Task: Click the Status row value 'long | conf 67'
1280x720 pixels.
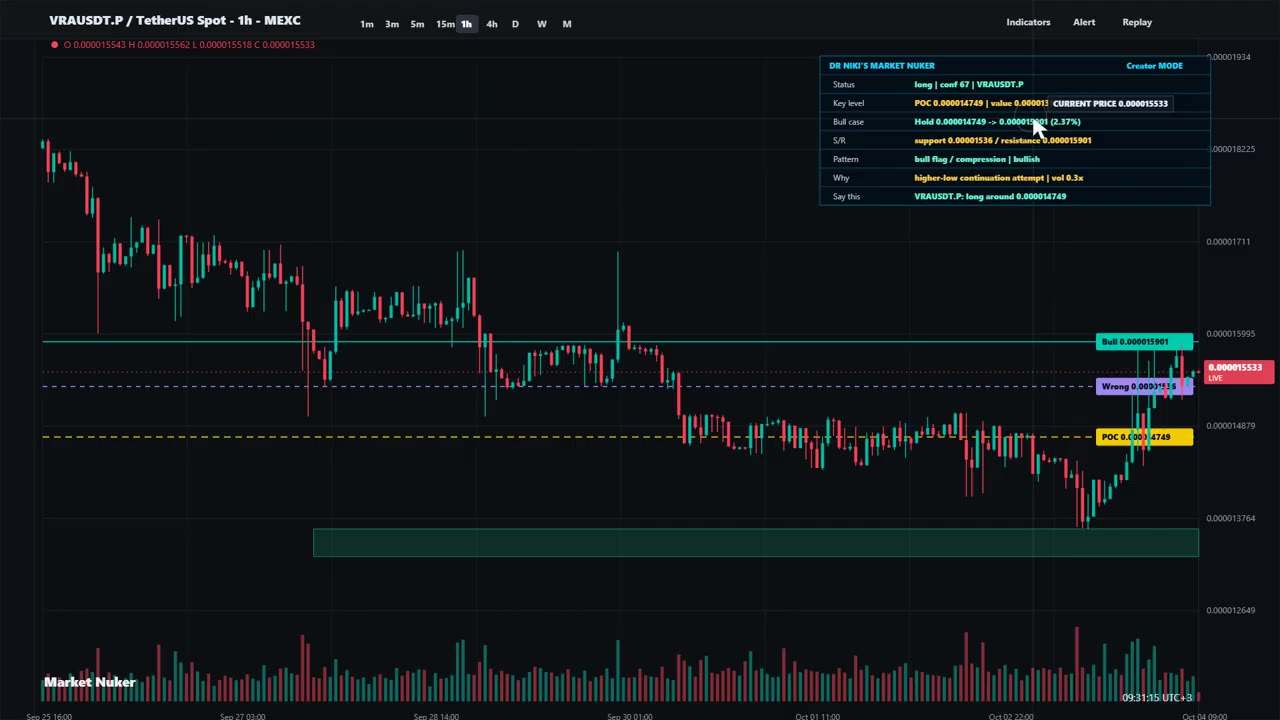Action: (x=968, y=84)
